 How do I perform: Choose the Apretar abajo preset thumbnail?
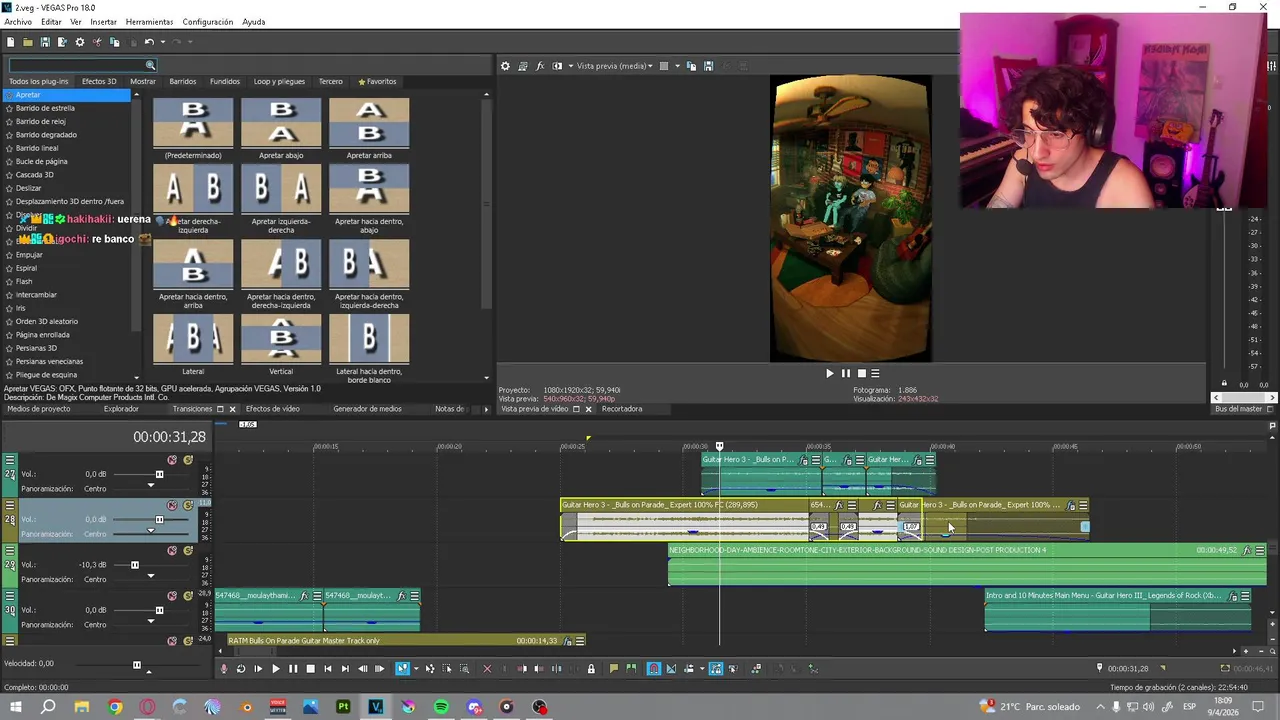tap(281, 122)
